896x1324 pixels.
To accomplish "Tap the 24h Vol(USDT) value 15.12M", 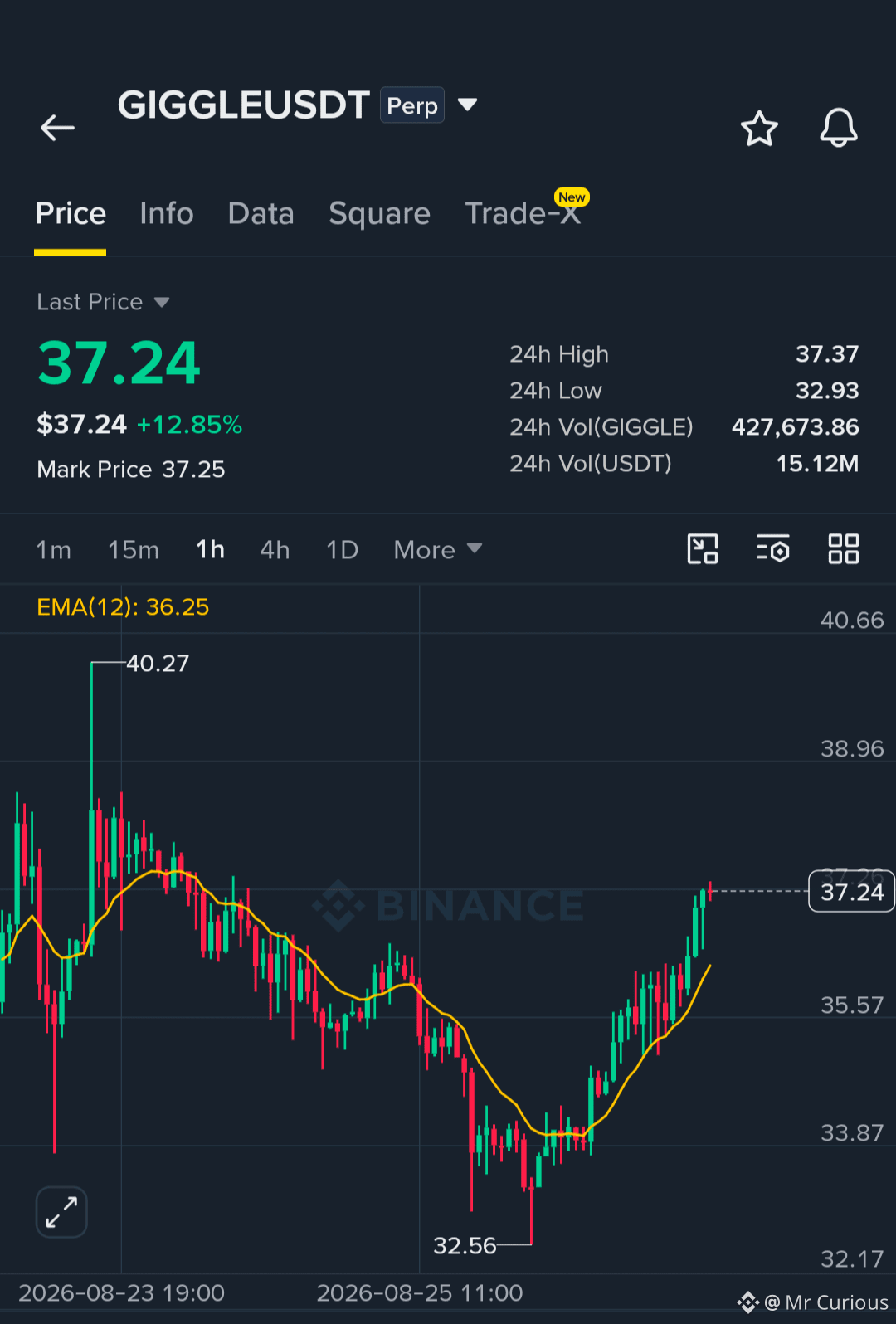I will (817, 464).
